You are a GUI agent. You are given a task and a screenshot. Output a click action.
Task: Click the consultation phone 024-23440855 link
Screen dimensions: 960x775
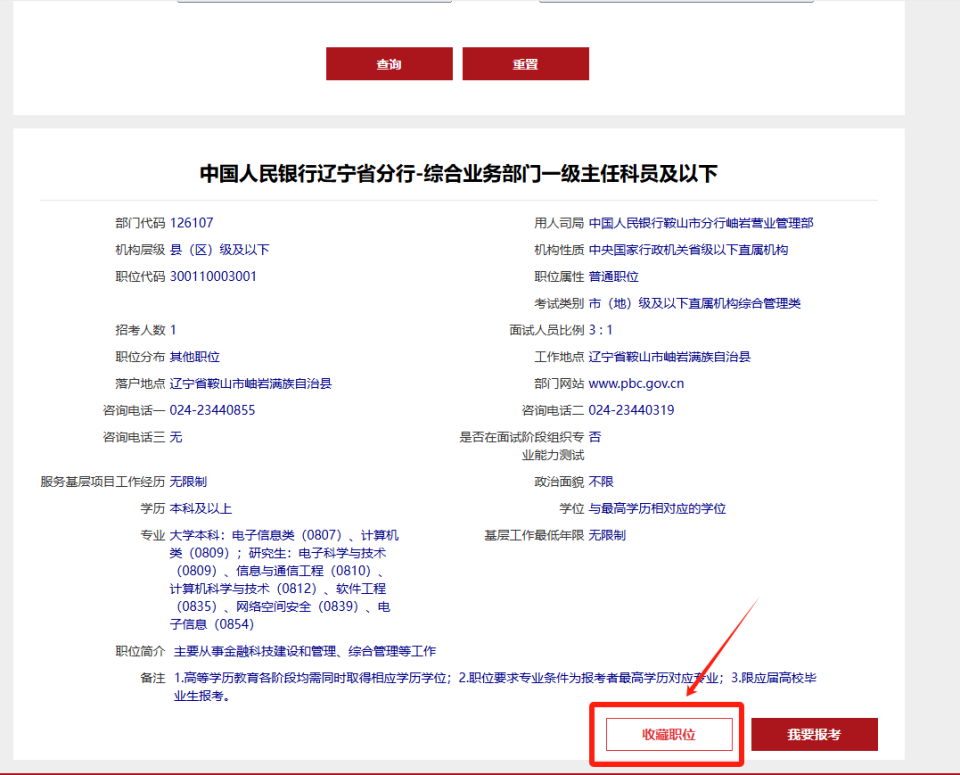tap(214, 409)
